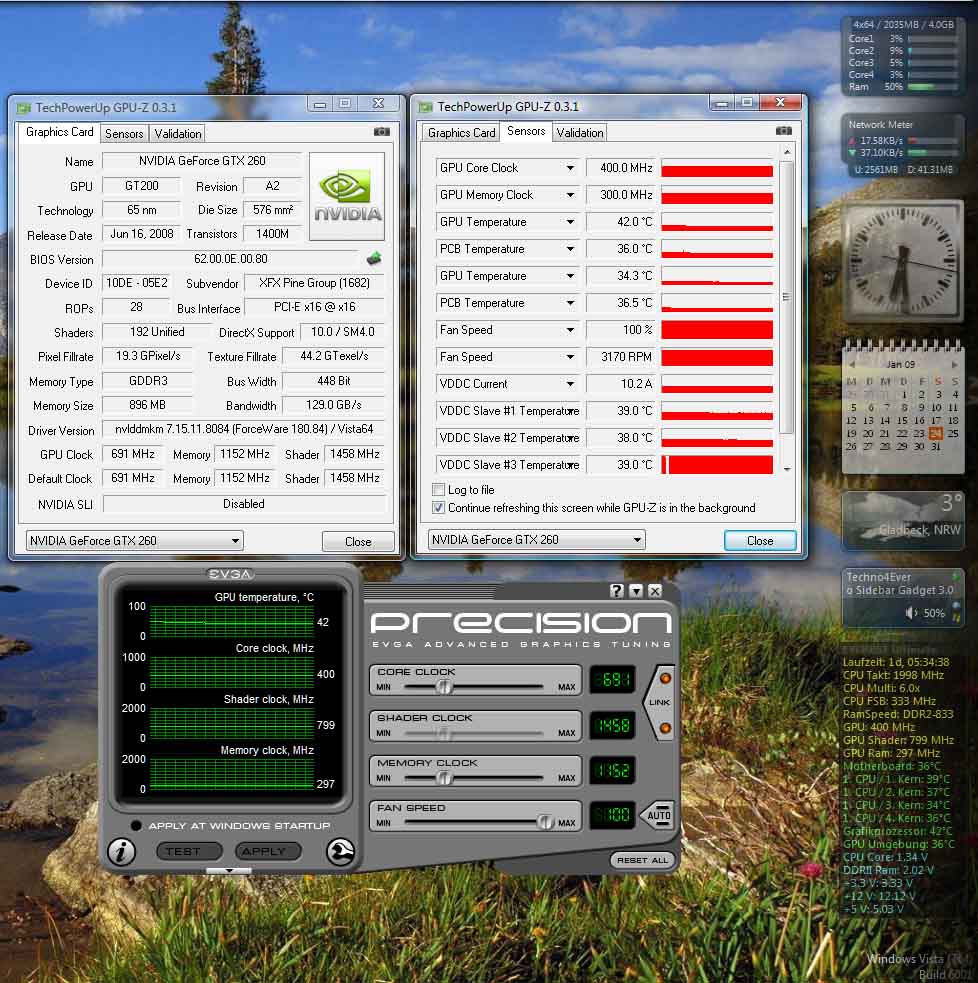978x983 pixels.
Task: Click the analog clock gadget
Action: [903, 261]
